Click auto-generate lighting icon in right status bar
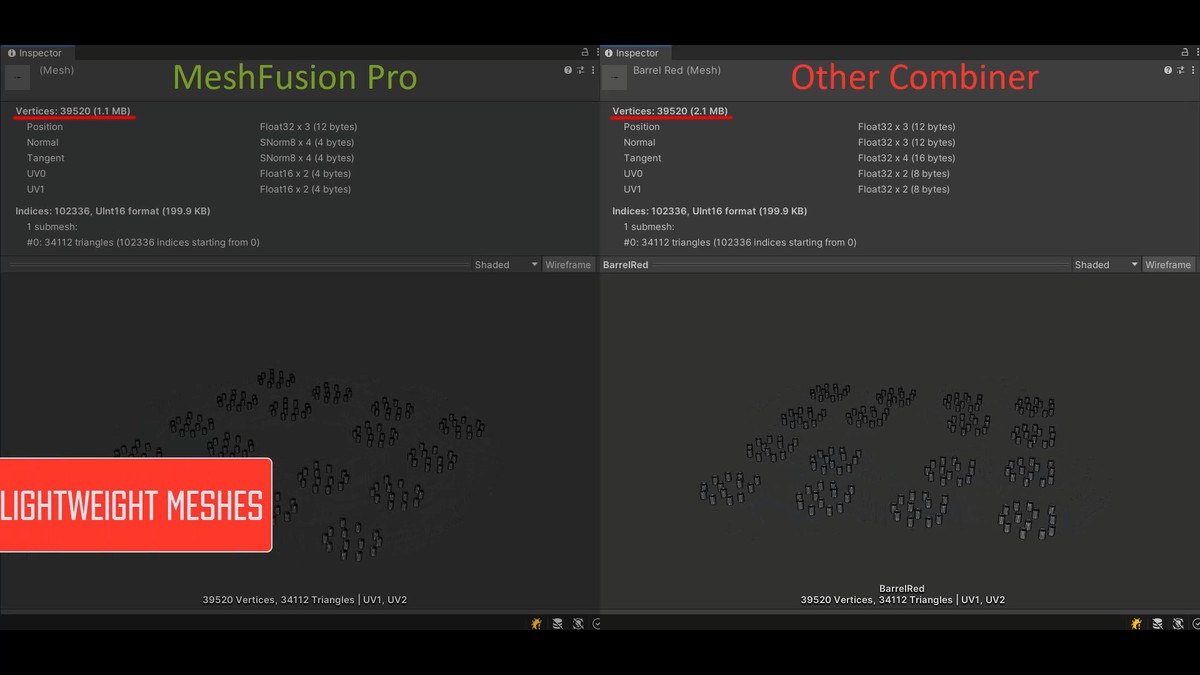The image size is (1200, 675). pyautogui.click(x=1178, y=623)
